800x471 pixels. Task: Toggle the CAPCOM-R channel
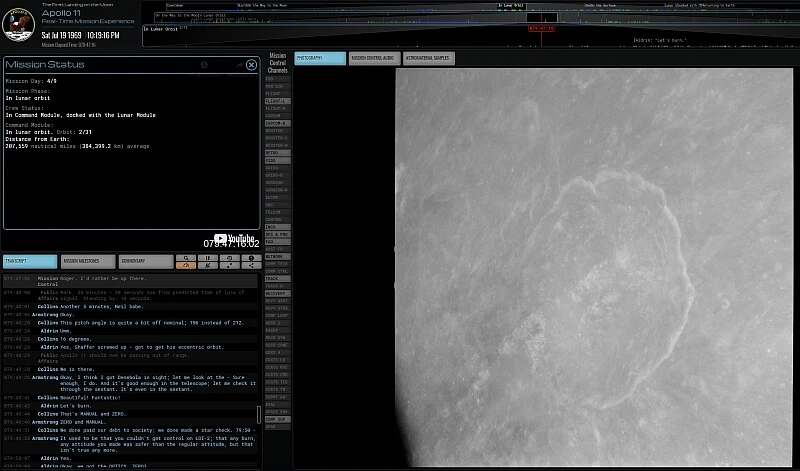tap(277, 123)
